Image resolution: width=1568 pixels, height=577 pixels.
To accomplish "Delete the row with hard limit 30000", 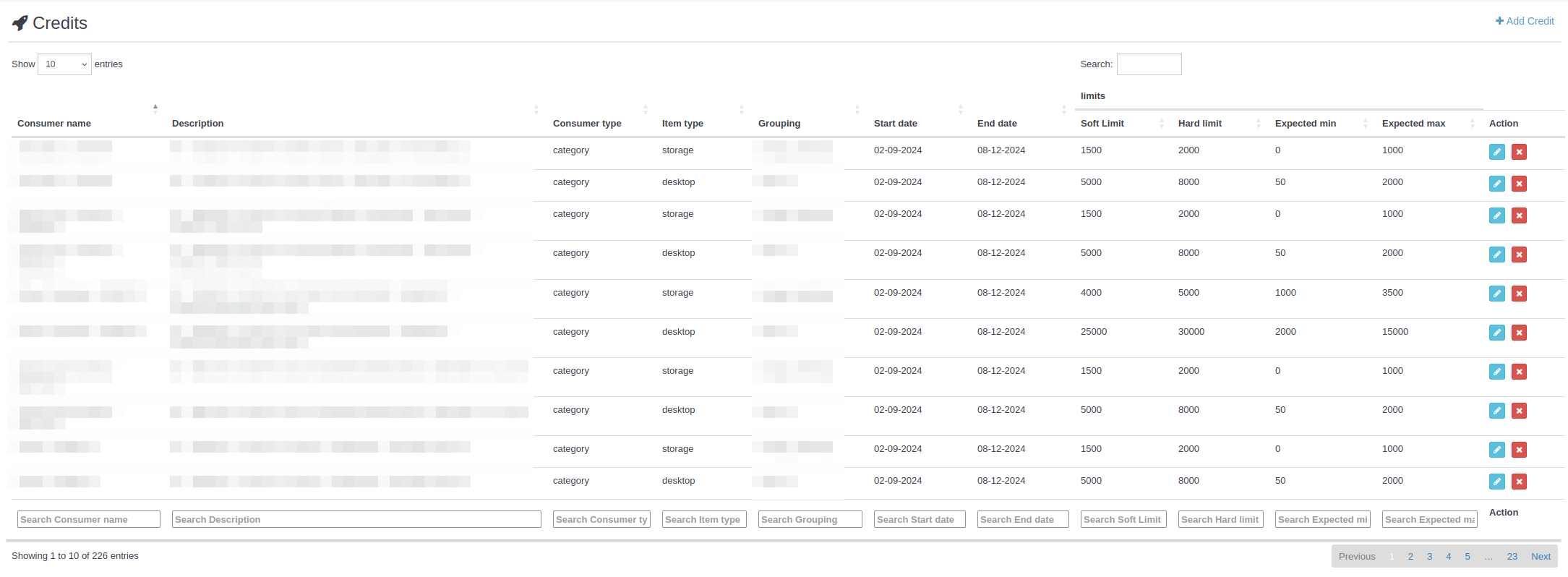I will click(1519, 333).
